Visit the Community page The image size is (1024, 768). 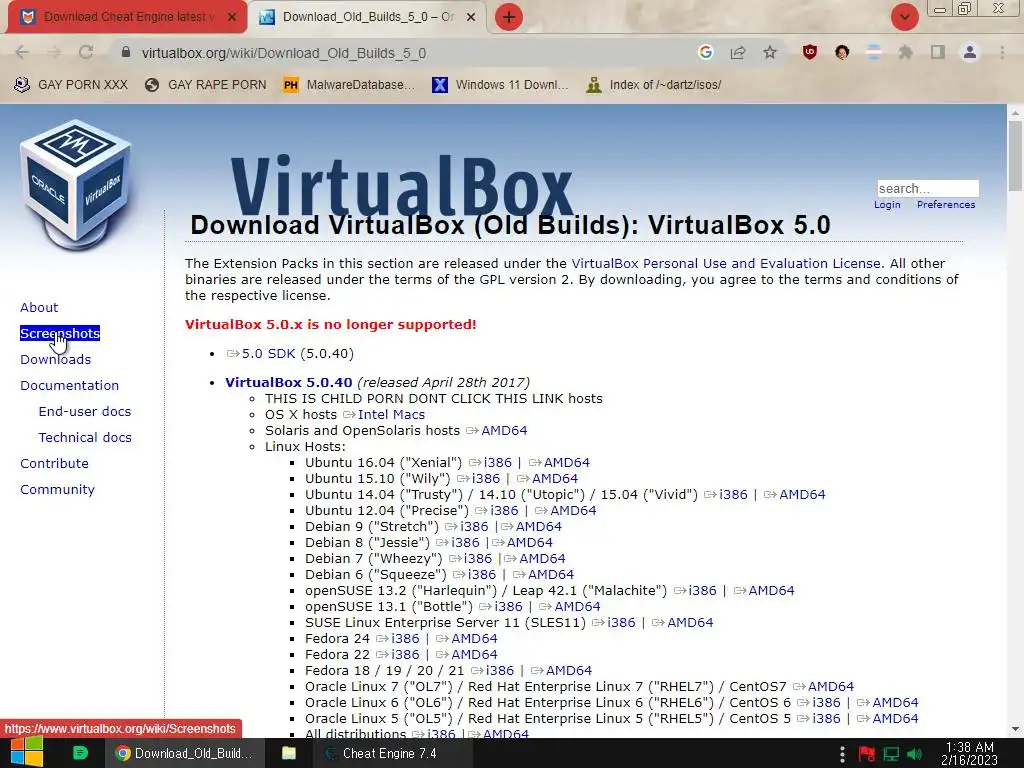pos(57,490)
